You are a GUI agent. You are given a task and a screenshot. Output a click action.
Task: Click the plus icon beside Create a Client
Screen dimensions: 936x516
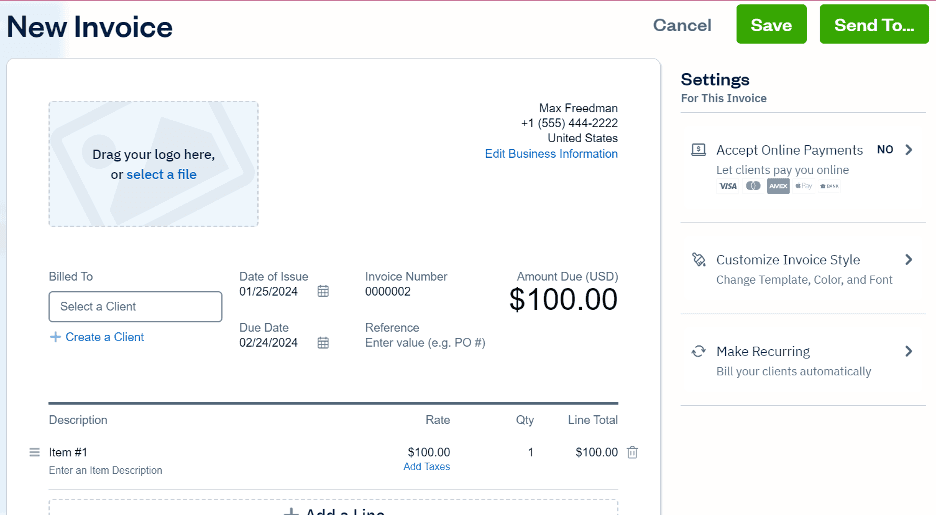(x=56, y=337)
